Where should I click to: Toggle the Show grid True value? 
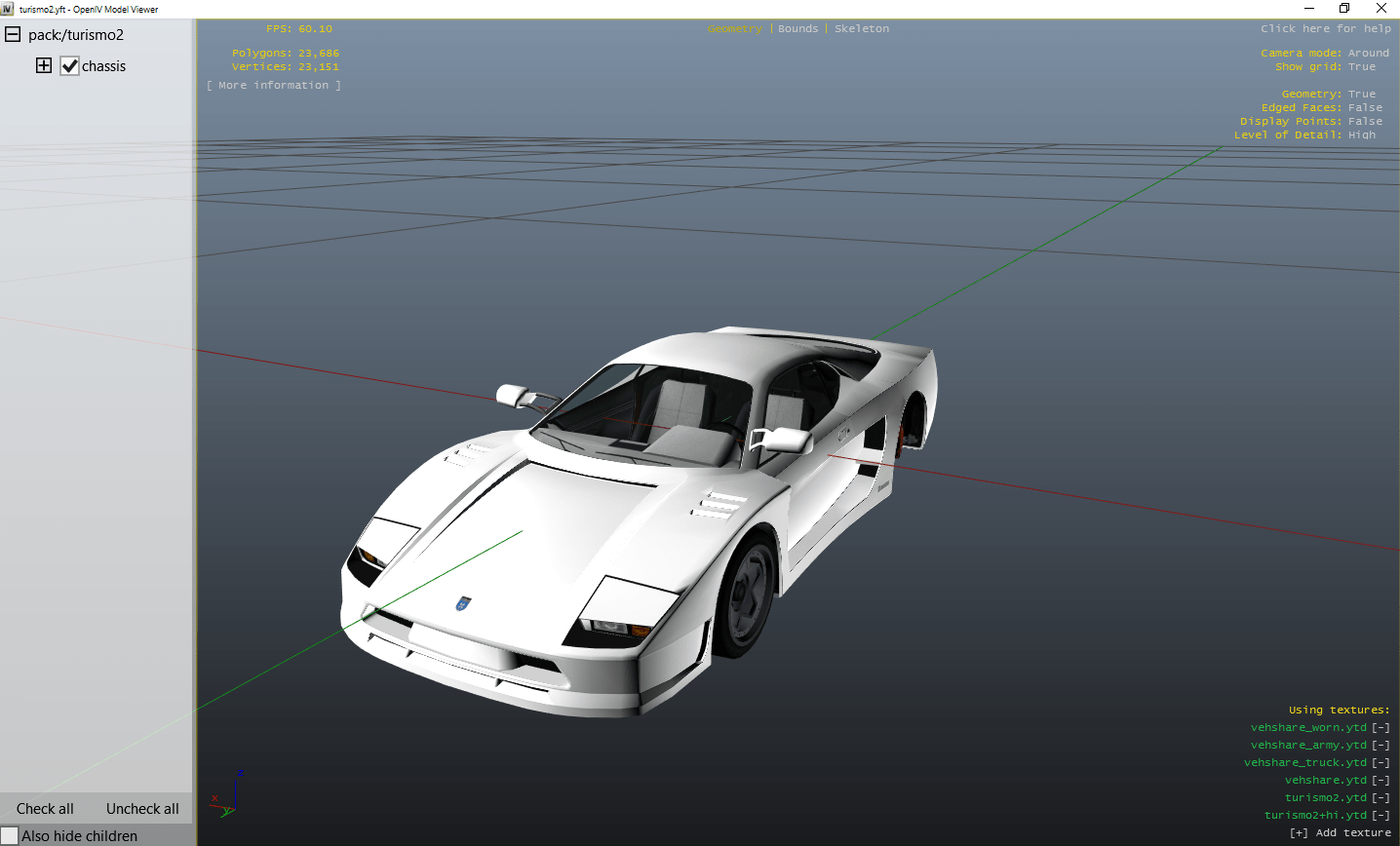[1362, 67]
